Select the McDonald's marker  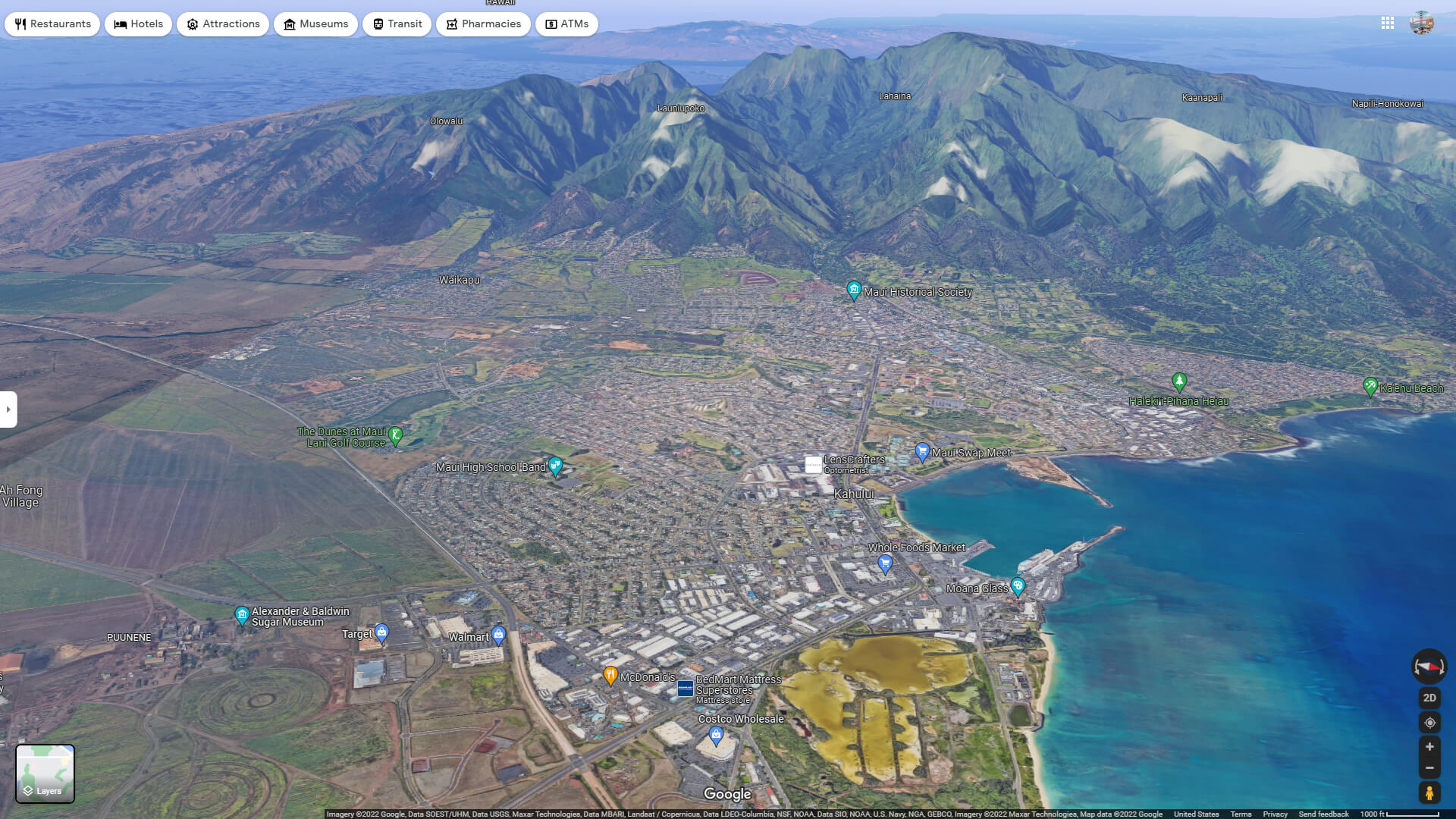(x=610, y=673)
